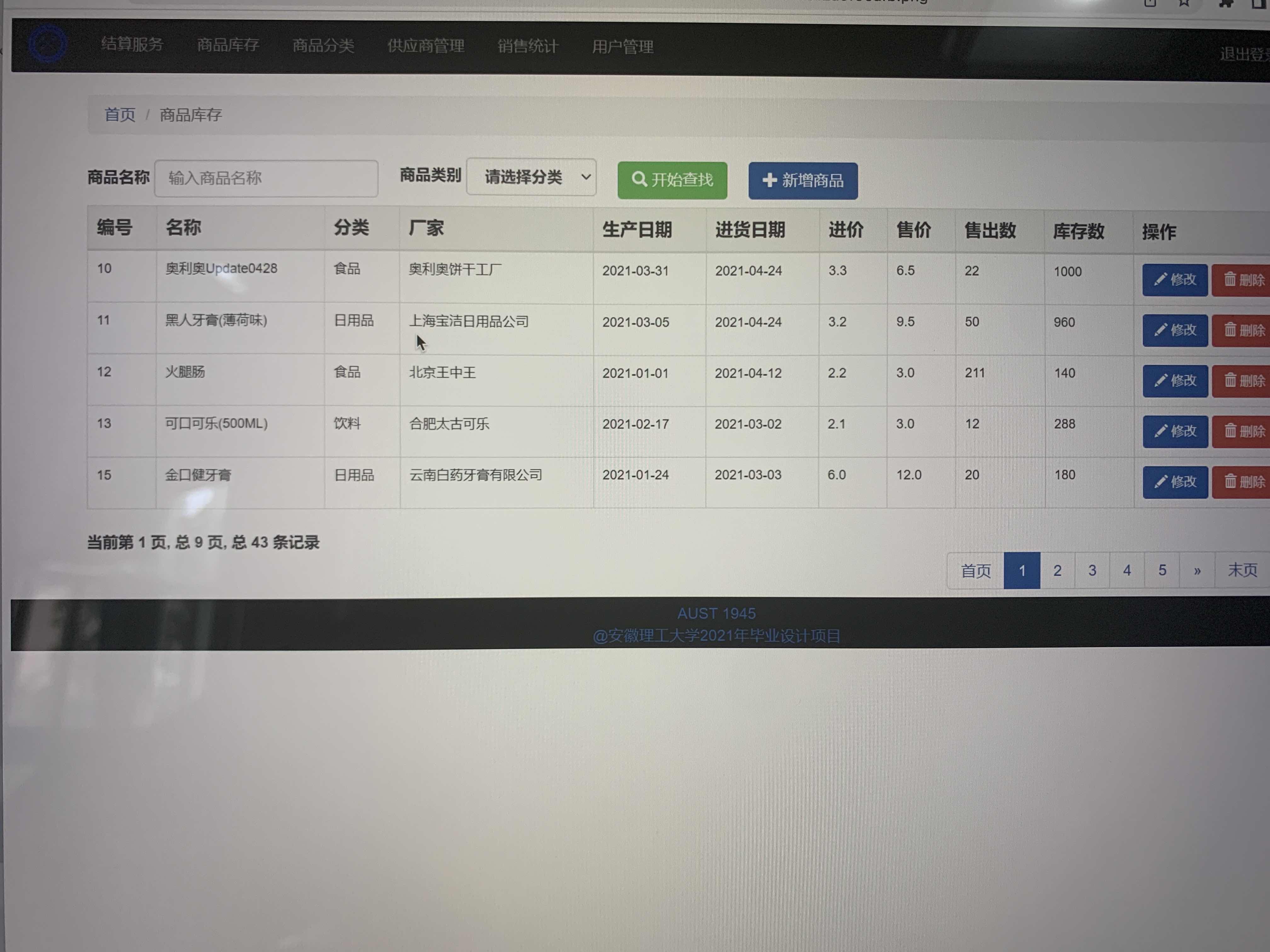Click stock value 960
This screenshot has width=1270, height=952.
[1064, 322]
